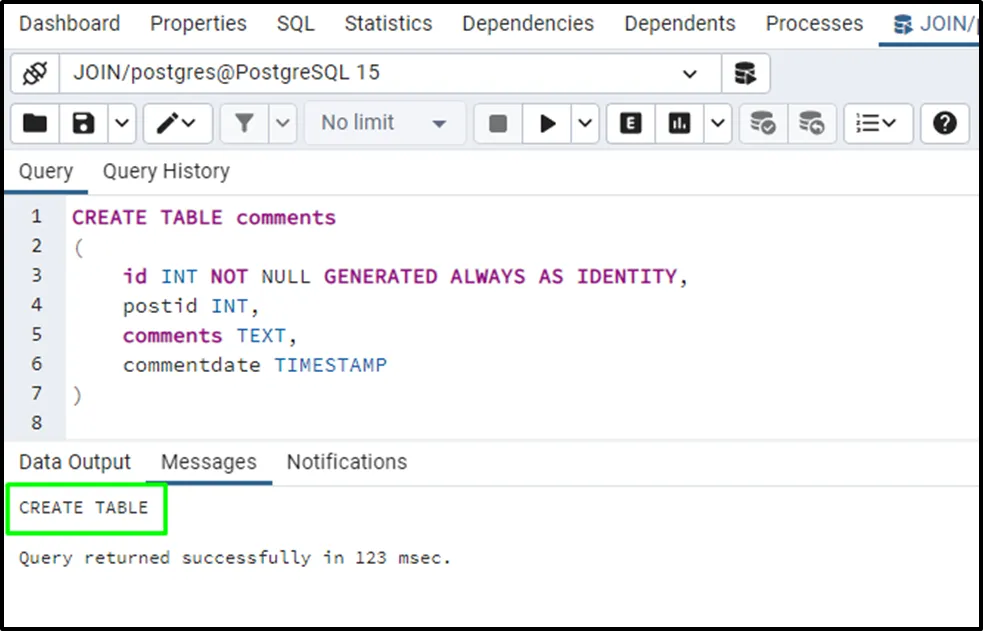
Task: Click the Commit transaction icon
Action: 763,123
